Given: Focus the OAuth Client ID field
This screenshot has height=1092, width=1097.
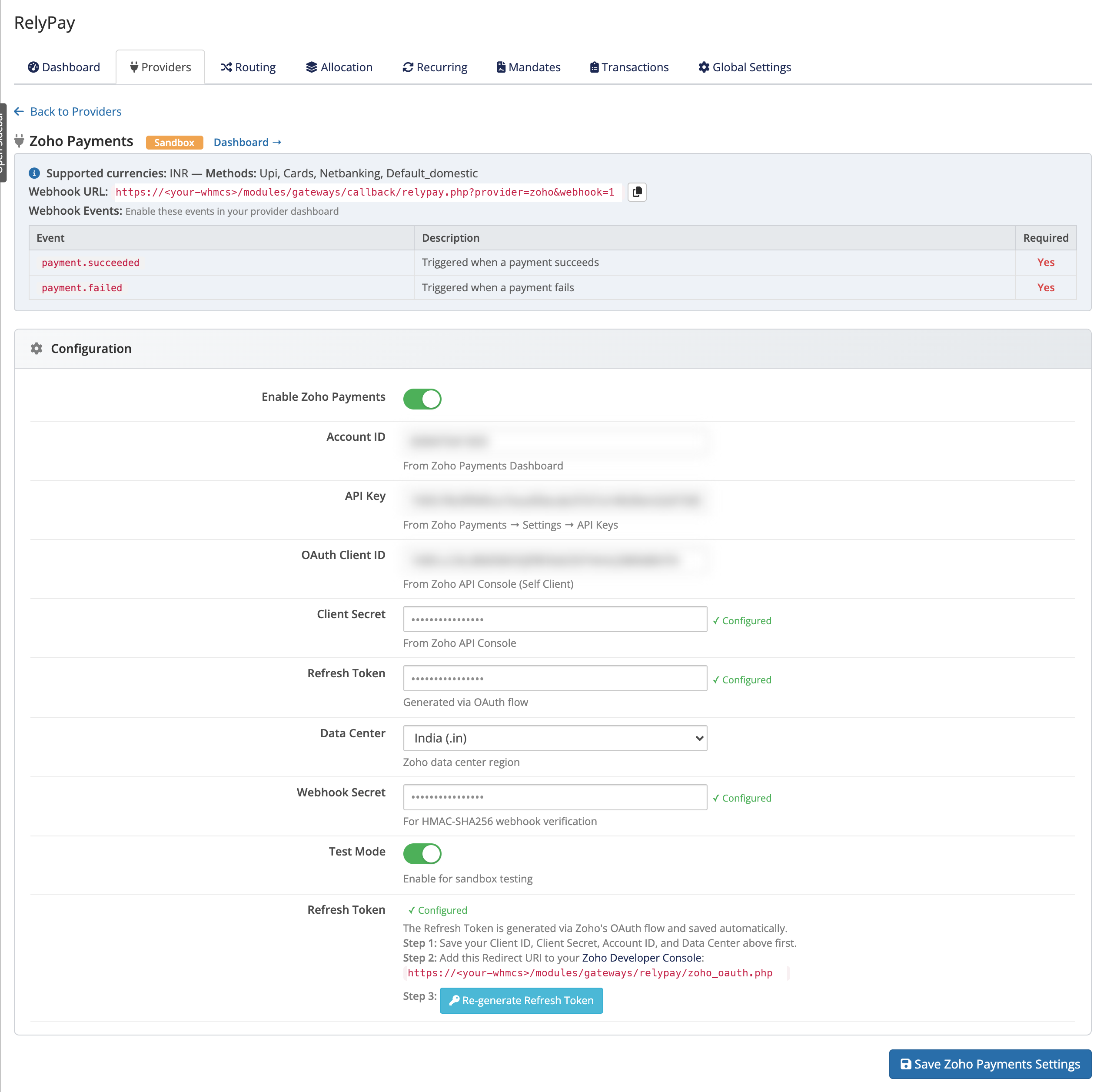Looking at the screenshot, I should coord(555,559).
